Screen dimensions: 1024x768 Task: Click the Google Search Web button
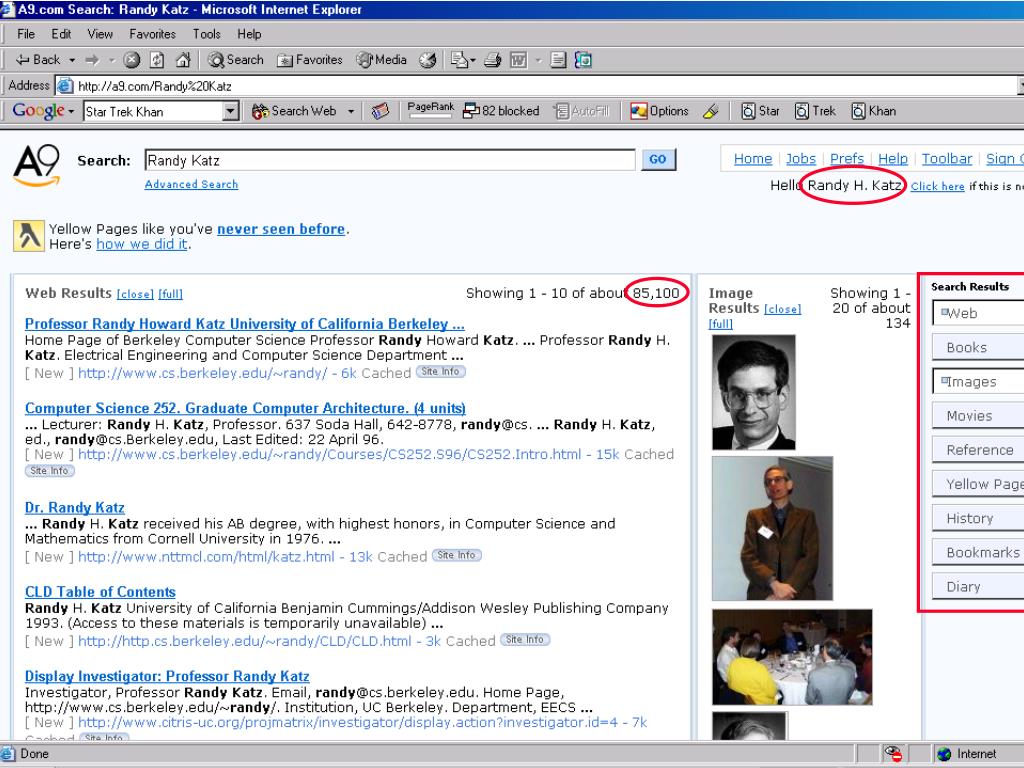(295, 112)
